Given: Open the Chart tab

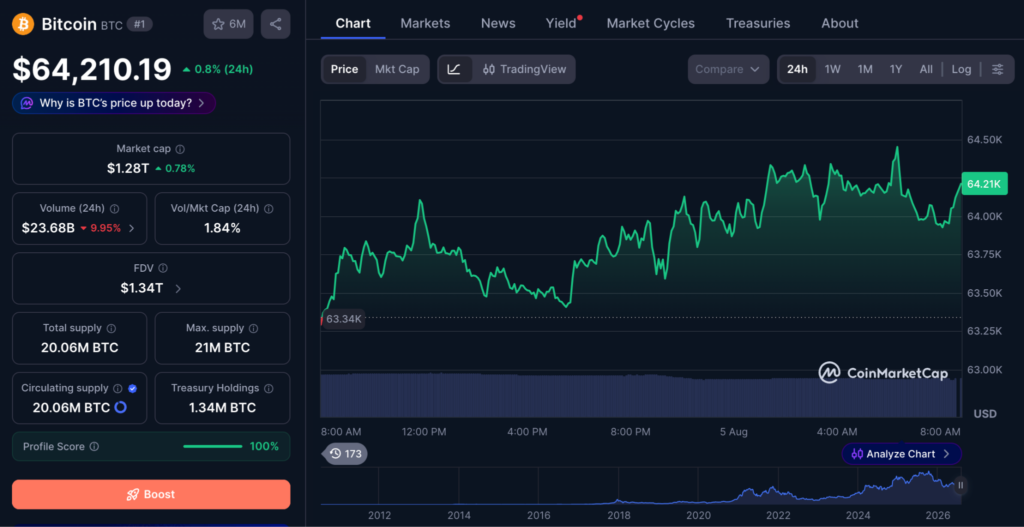Looking at the screenshot, I should point(353,24).
